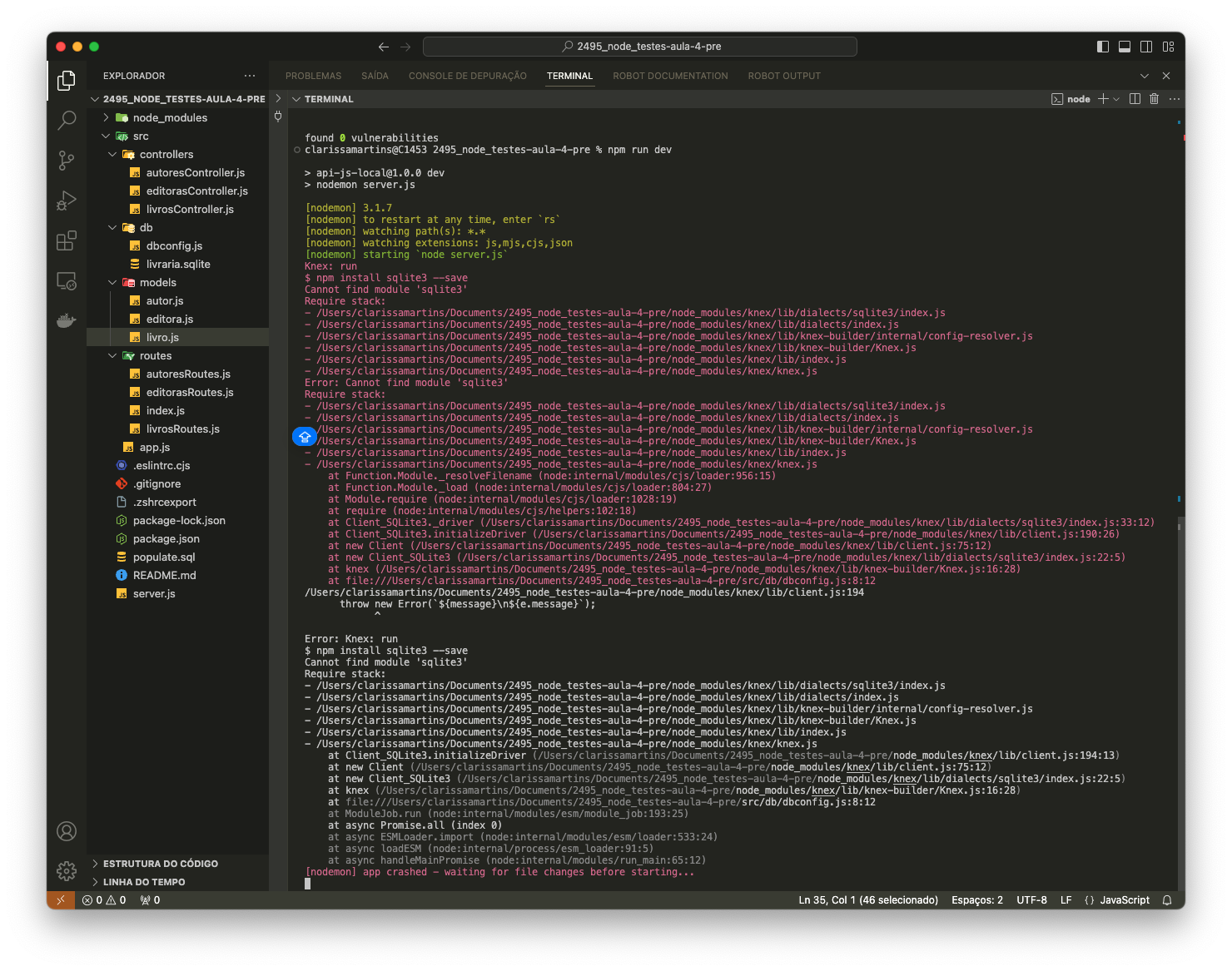Screen dimensions: 1232x971
Task: Change UTF-8 encoding in status bar
Action: coord(1031,900)
